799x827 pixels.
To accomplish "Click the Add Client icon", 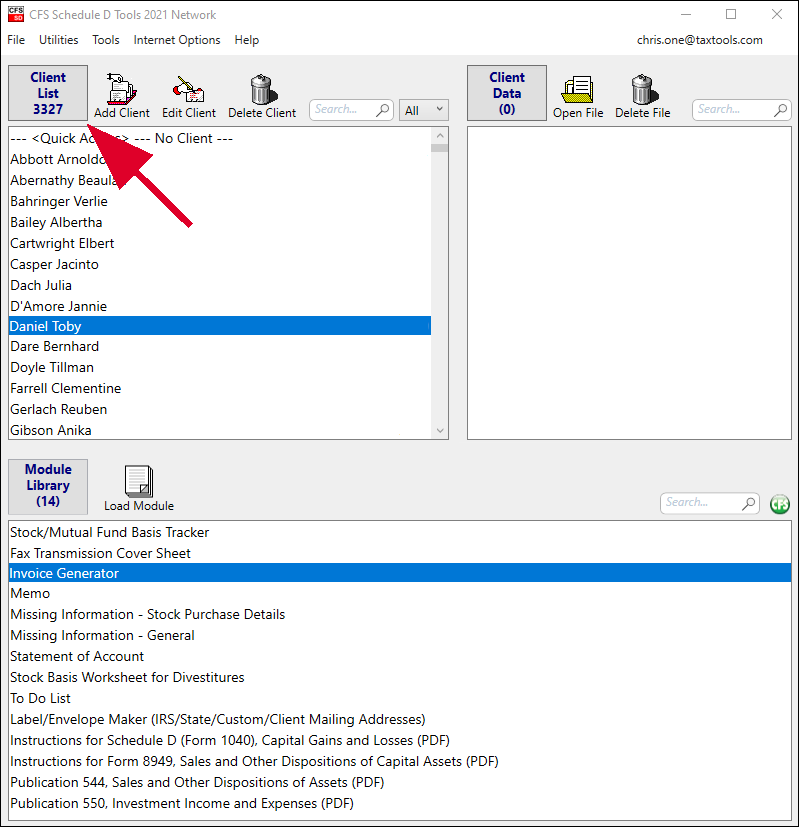I will [x=122, y=88].
